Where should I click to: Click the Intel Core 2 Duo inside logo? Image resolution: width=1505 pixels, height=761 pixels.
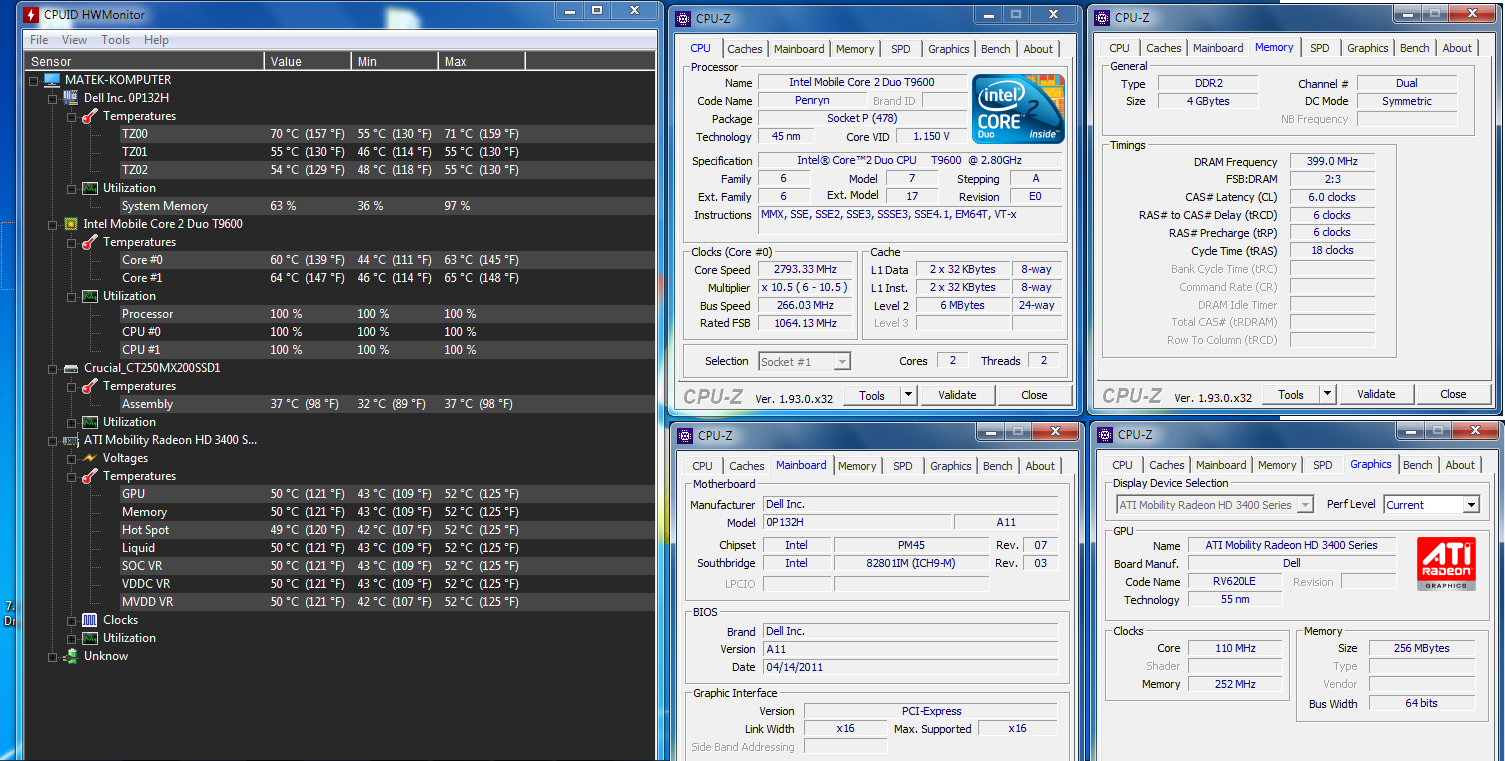(x=1019, y=109)
